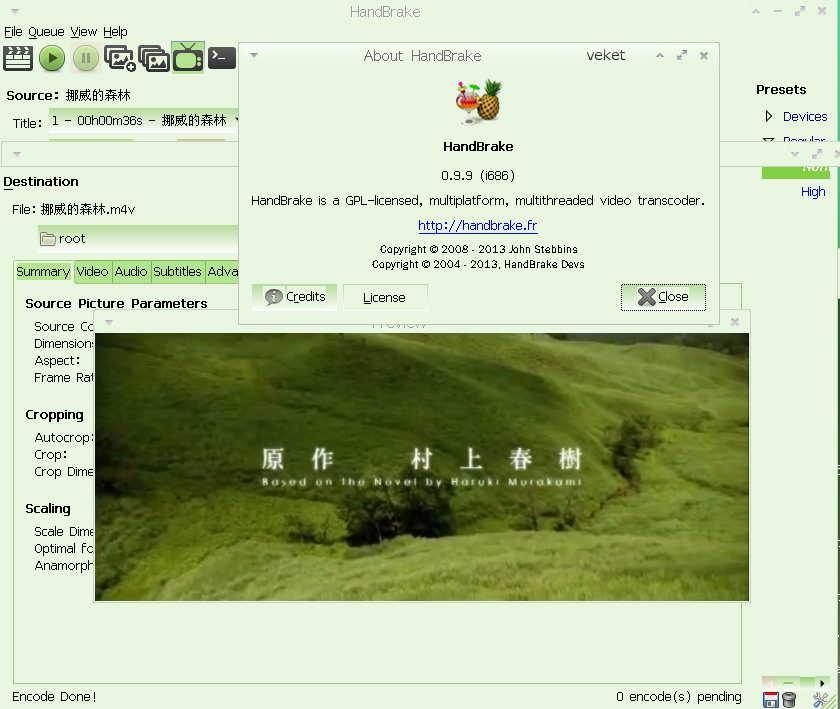This screenshot has height=709, width=840.
Task: Click the Save preset floppy disk icon
Action: point(770,699)
